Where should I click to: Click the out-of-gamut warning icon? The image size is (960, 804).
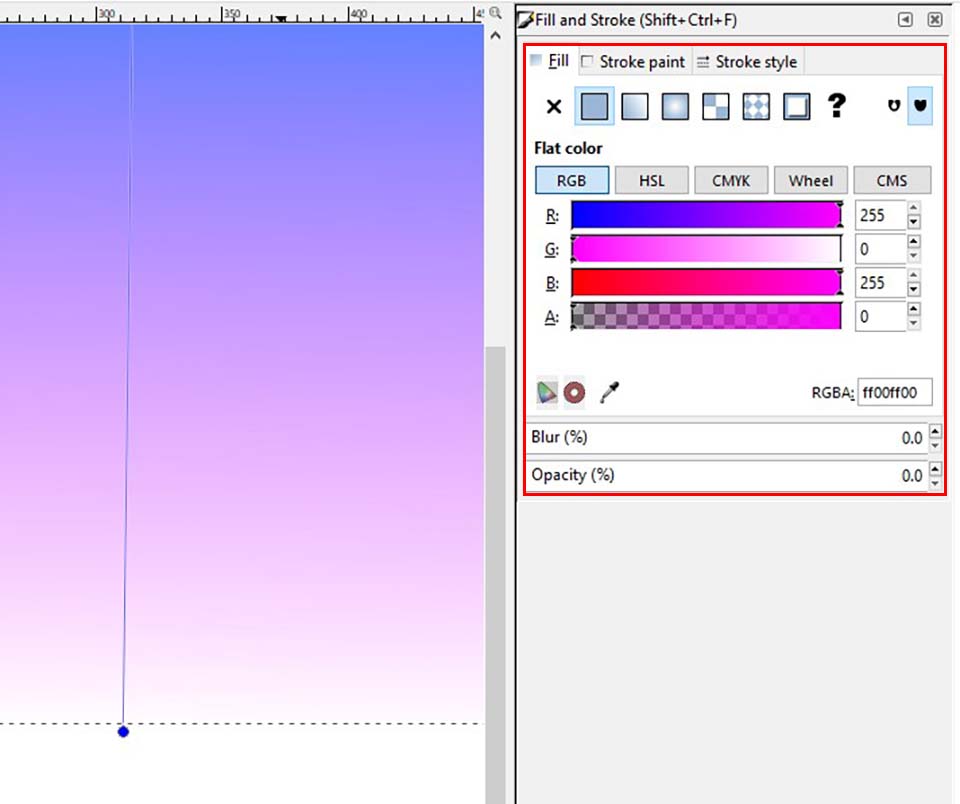click(575, 392)
